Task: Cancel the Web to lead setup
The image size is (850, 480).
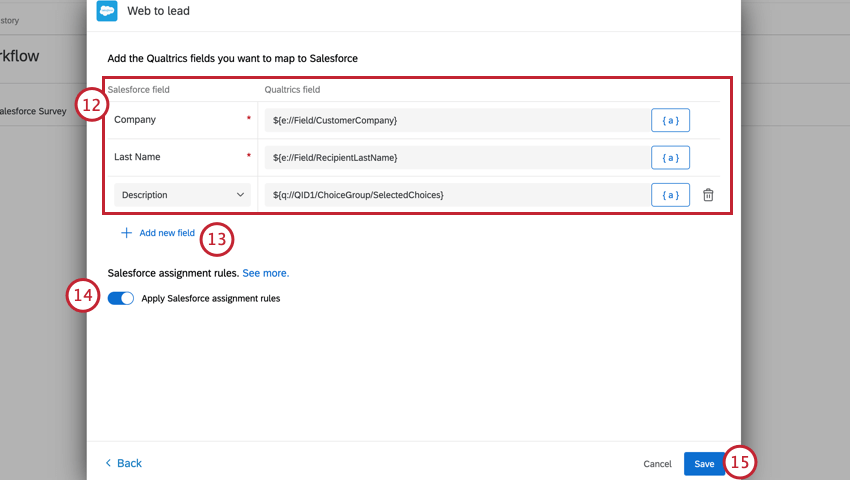Action: [657, 464]
